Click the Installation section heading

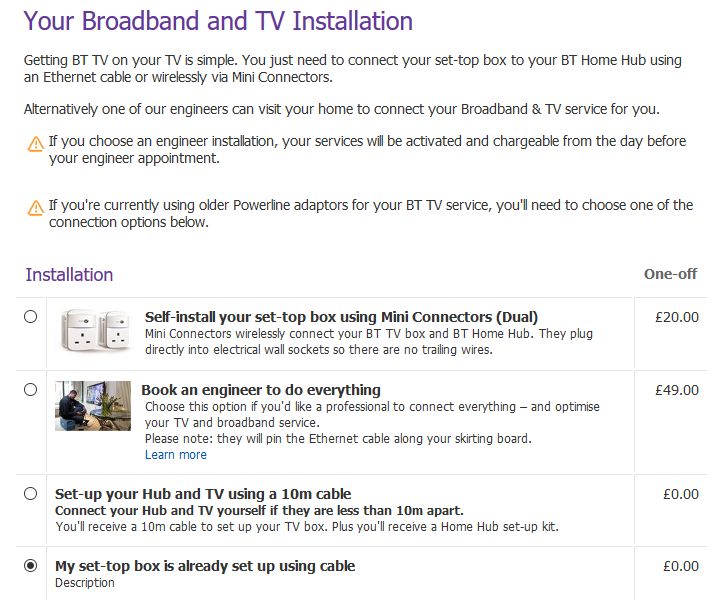click(69, 274)
